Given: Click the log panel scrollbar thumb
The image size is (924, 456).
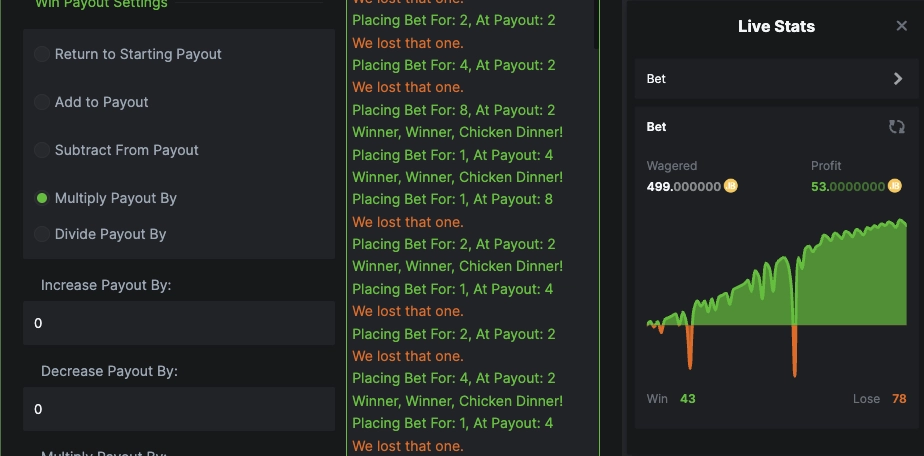Looking at the screenshot, I should click(x=596, y=24).
